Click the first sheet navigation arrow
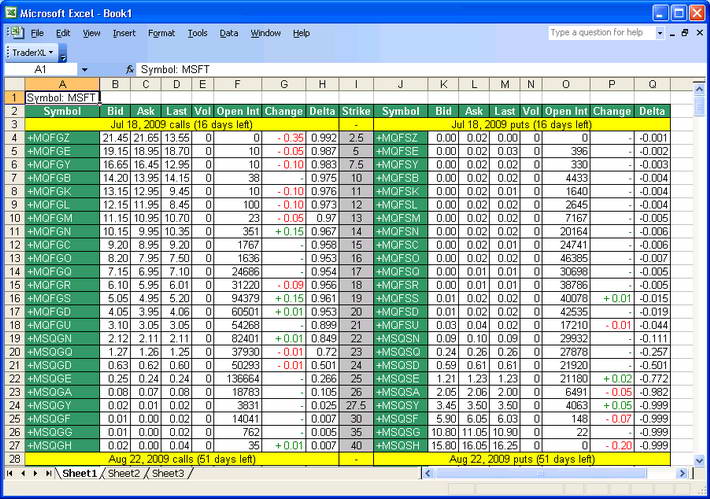The image size is (710, 499). pos(10,474)
